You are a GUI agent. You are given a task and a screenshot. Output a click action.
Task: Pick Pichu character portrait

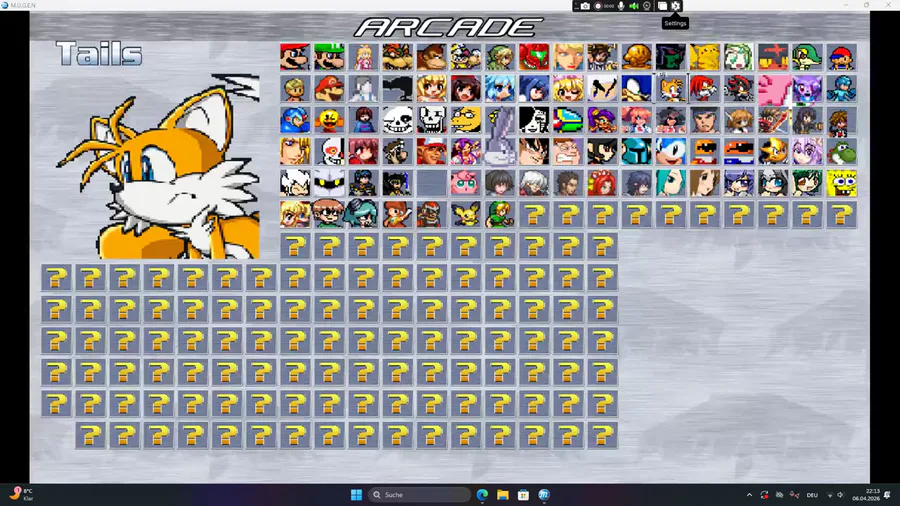465,215
